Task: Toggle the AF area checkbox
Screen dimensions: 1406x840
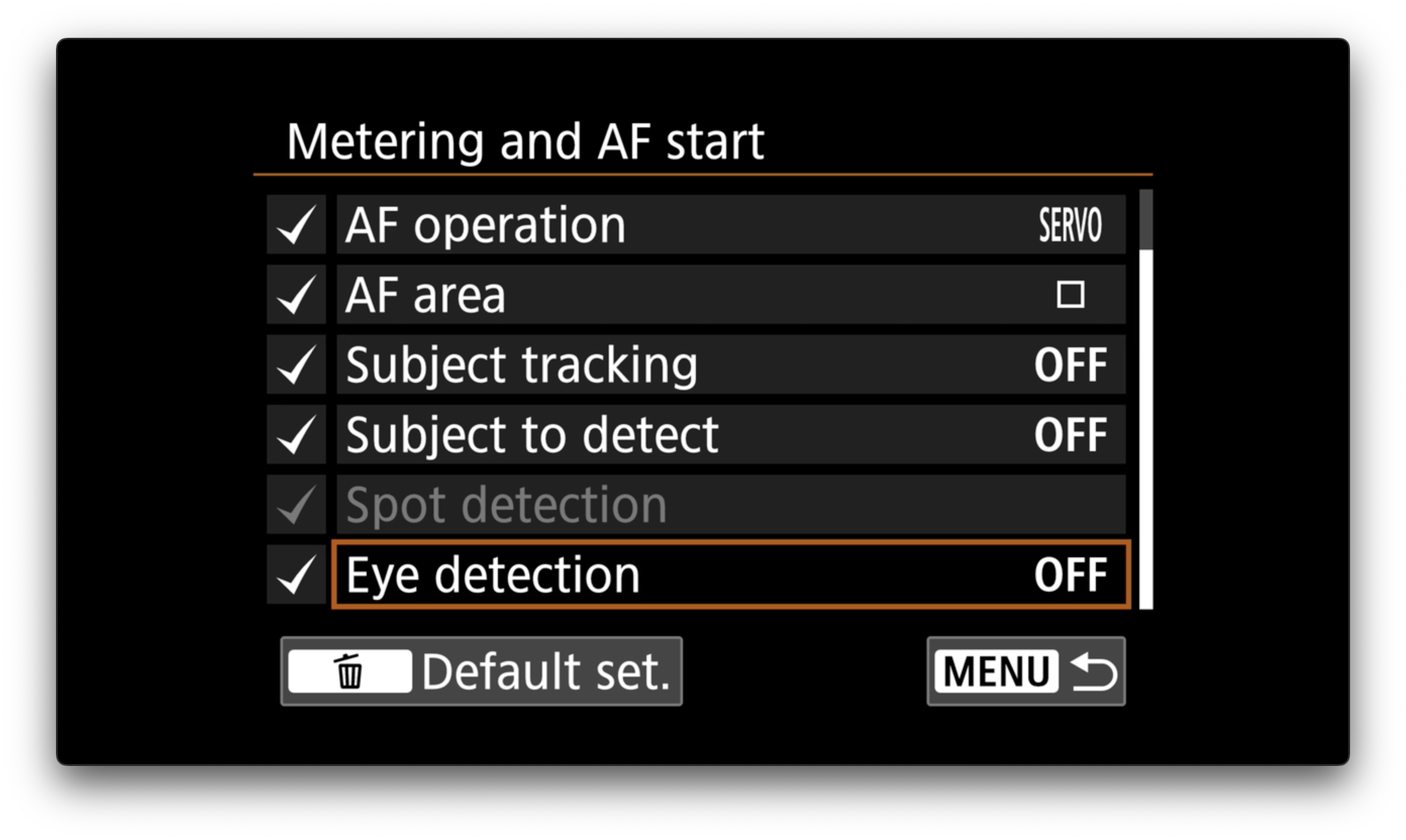Action: (x=296, y=295)
